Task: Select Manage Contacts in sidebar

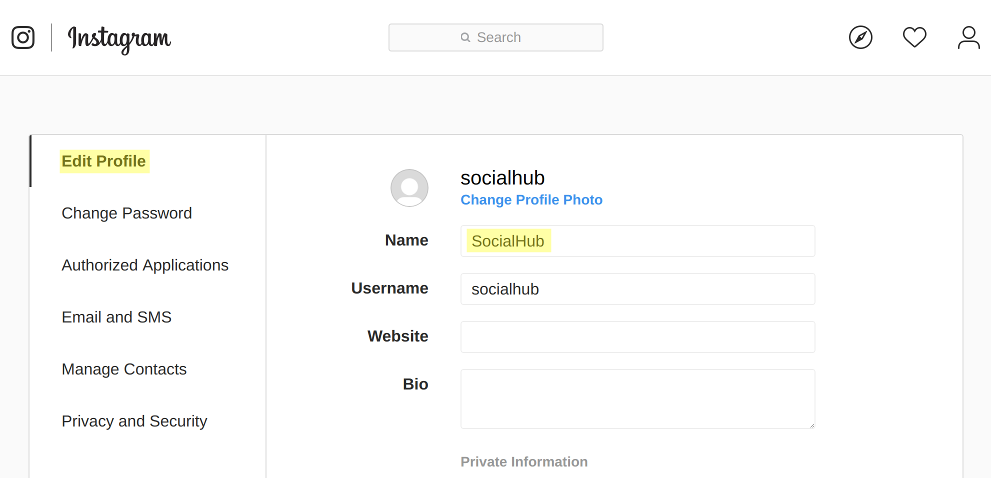Action: point(124,369)
